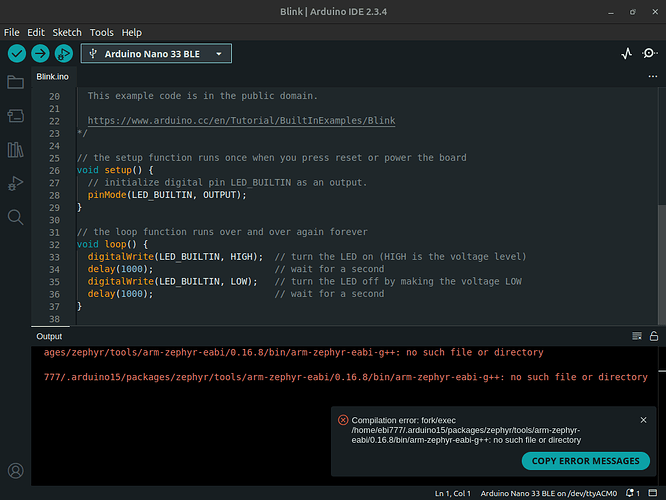Image resolution: width=666 pixels, height=500 pixels.
Task: Open the Arduino Nano 33 BLE board selector
Action: pyautogui.click(x=156, y=54)
